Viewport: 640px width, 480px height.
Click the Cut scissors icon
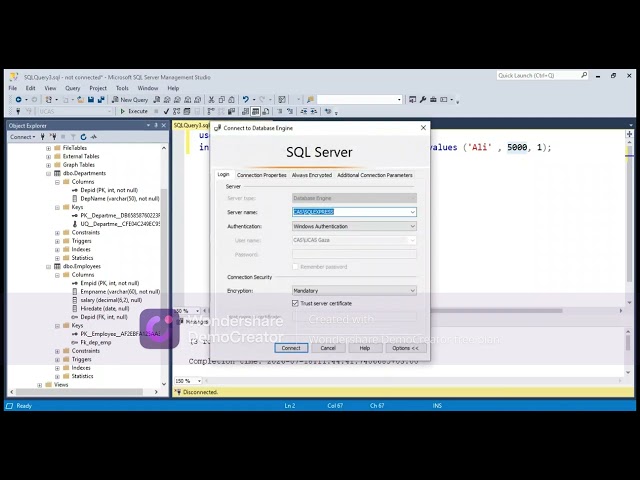[x=211, y=100]
